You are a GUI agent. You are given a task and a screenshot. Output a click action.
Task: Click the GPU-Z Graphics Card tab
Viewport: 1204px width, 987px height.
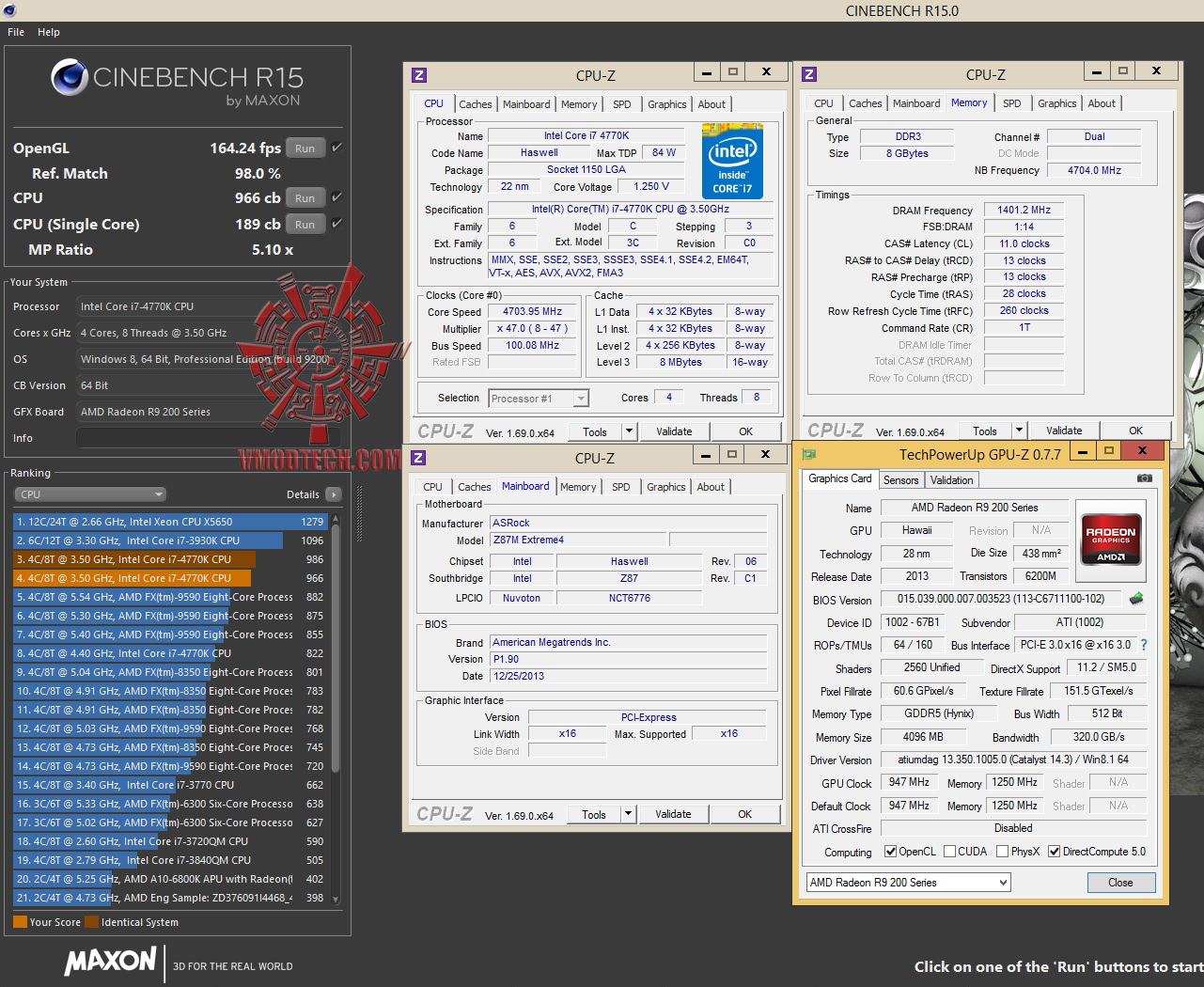point(840,478)
